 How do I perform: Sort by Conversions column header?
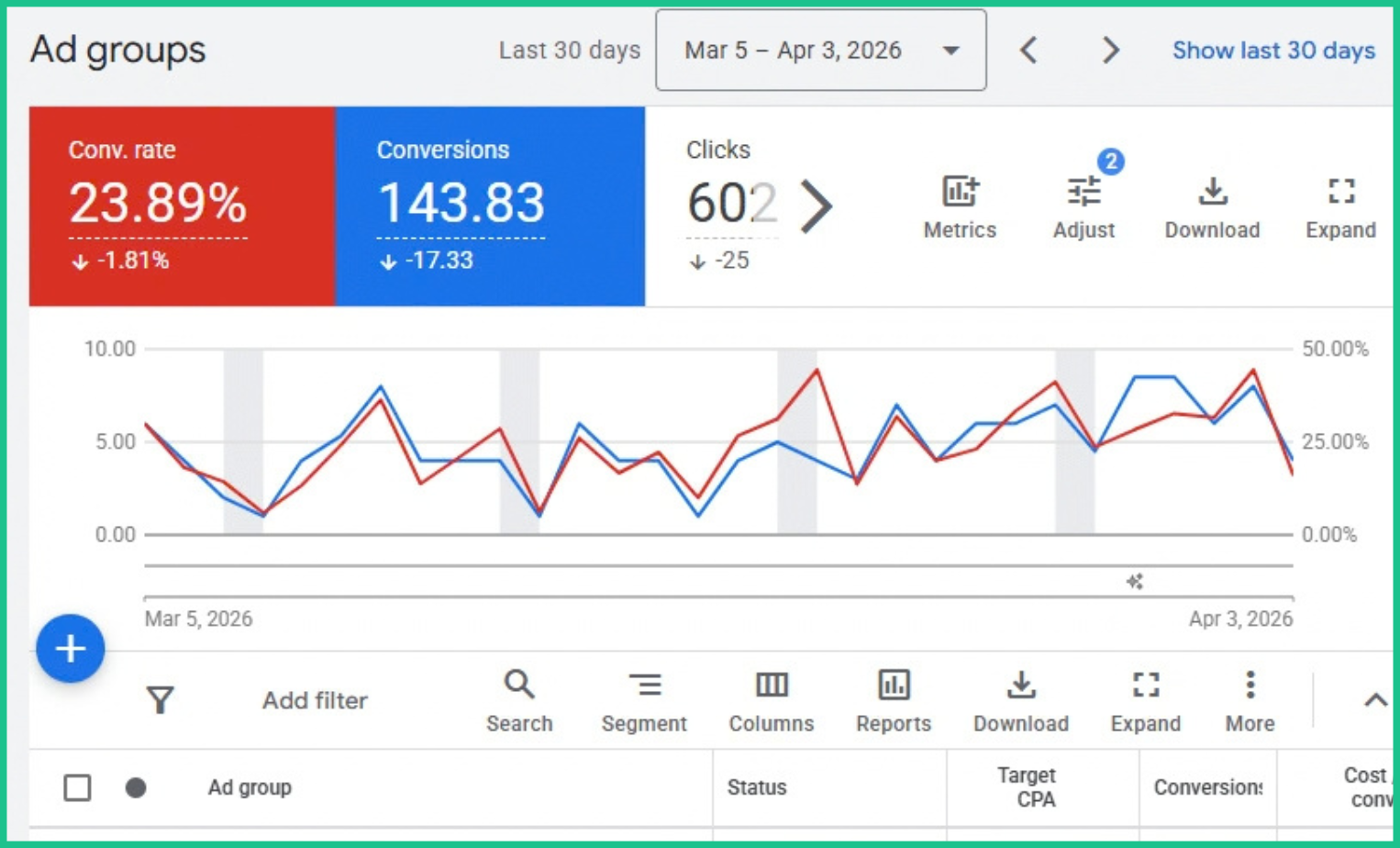(x=1208, y=787)
